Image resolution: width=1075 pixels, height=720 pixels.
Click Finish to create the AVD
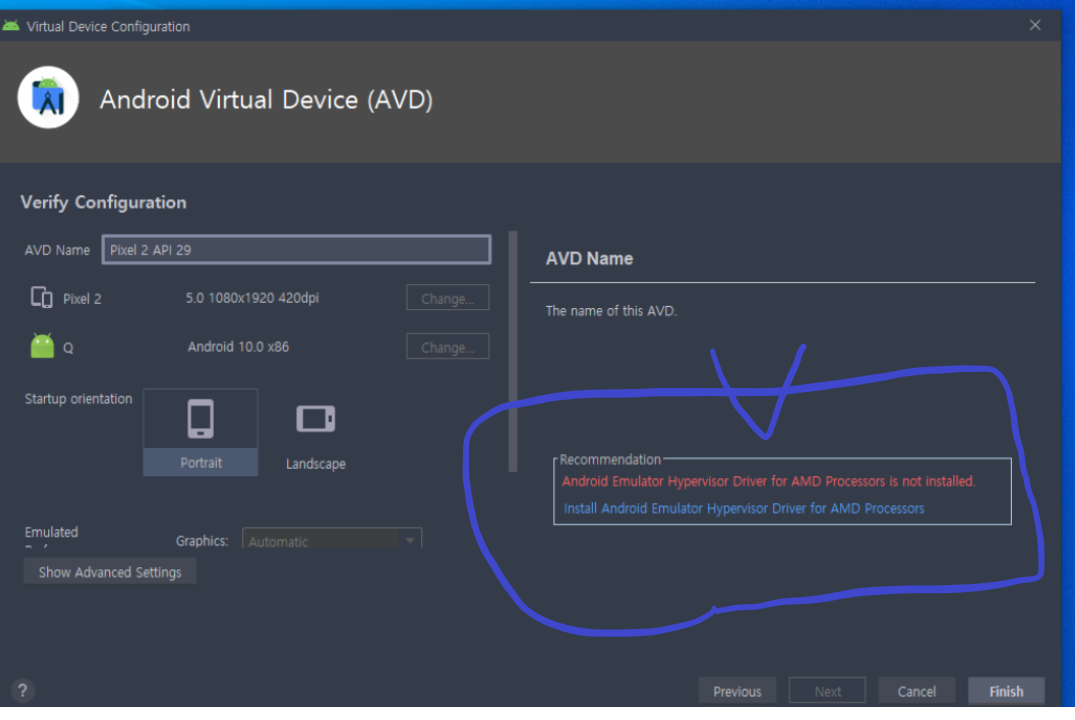(1006, 691)
